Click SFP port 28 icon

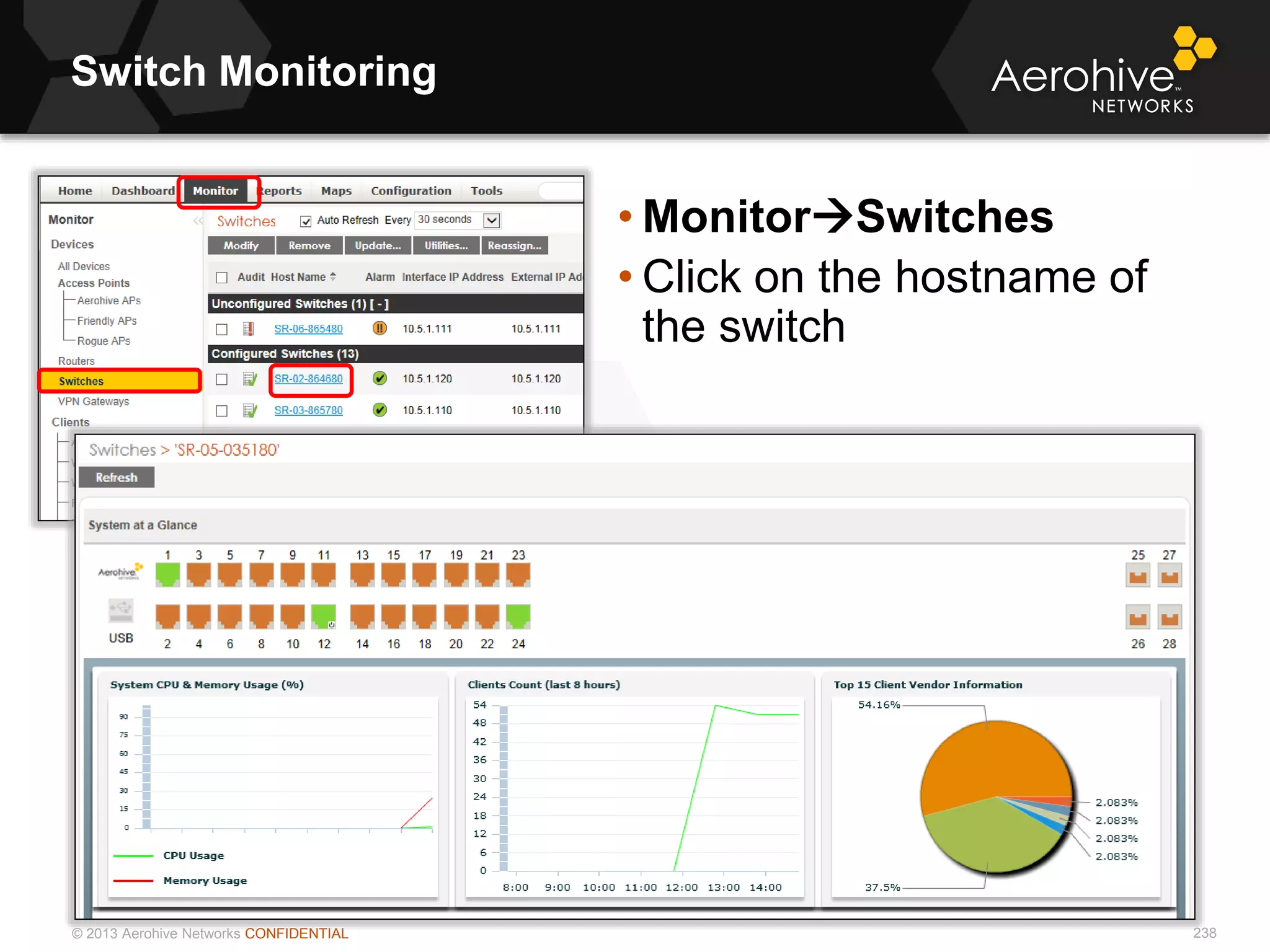coord(1170,617)
